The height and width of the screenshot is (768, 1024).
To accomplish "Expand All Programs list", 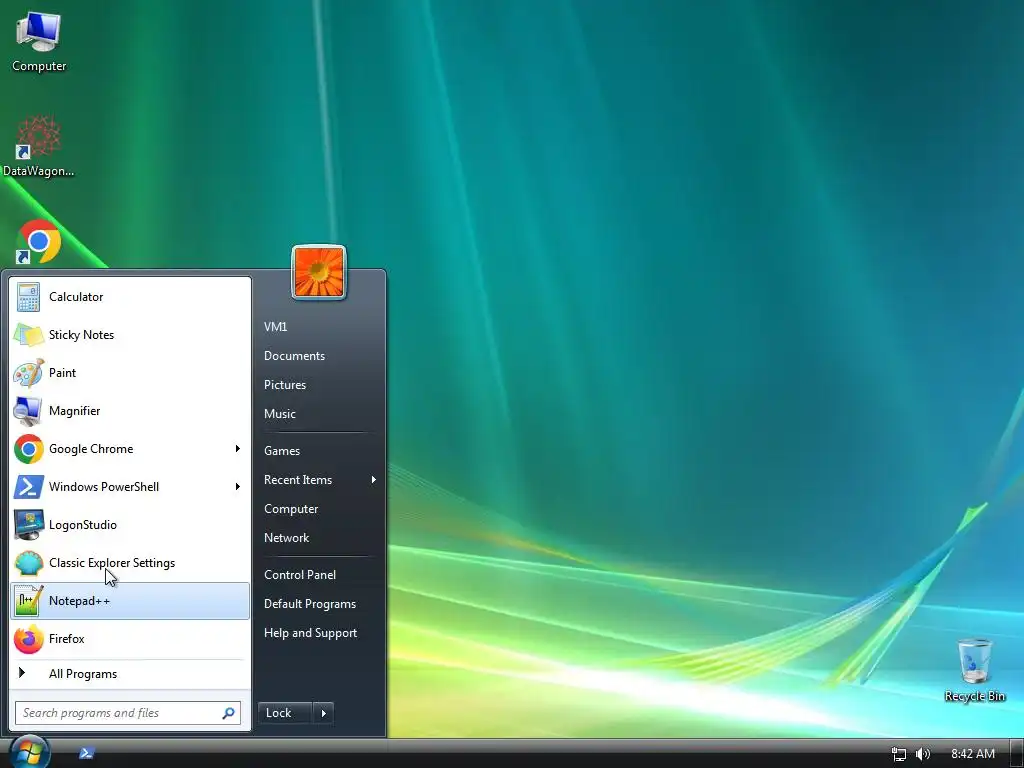I will coord(130,674).
